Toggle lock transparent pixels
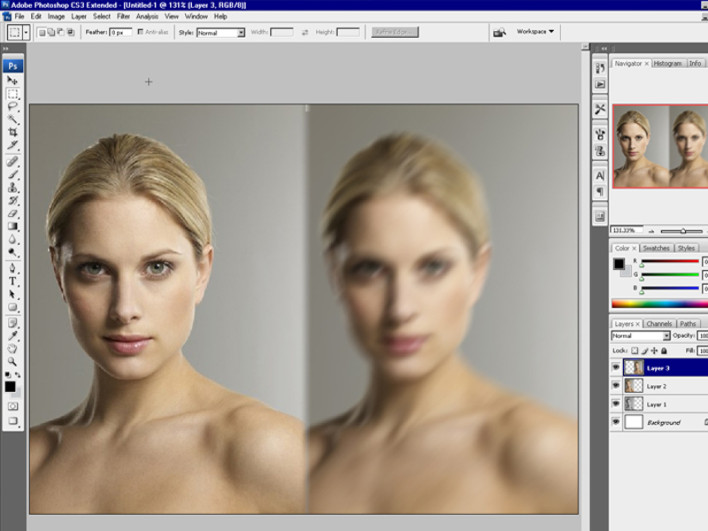This screenshot has height=531, width=708. pos(635,350)
